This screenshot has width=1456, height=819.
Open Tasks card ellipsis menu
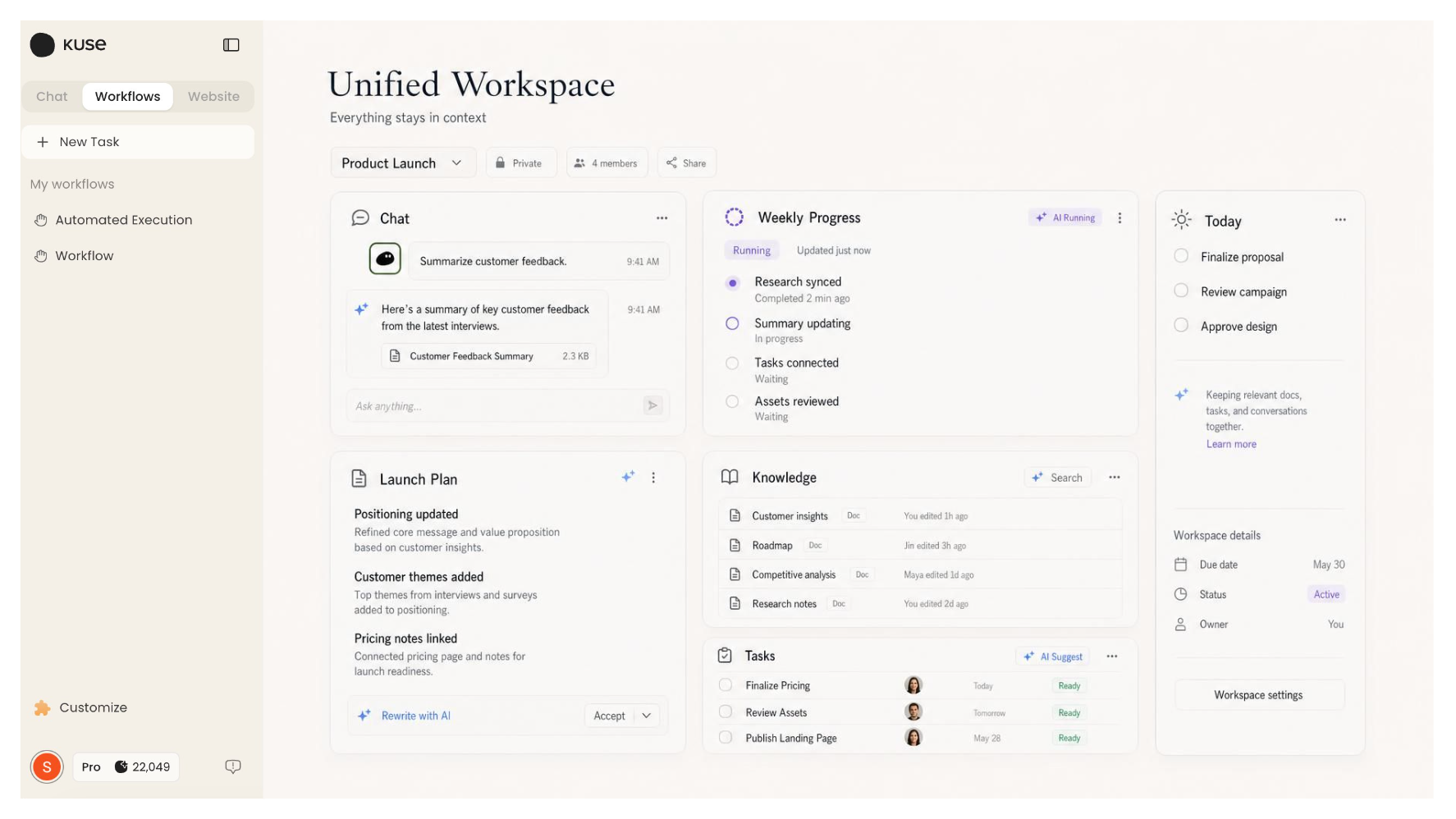point(1112,657)
